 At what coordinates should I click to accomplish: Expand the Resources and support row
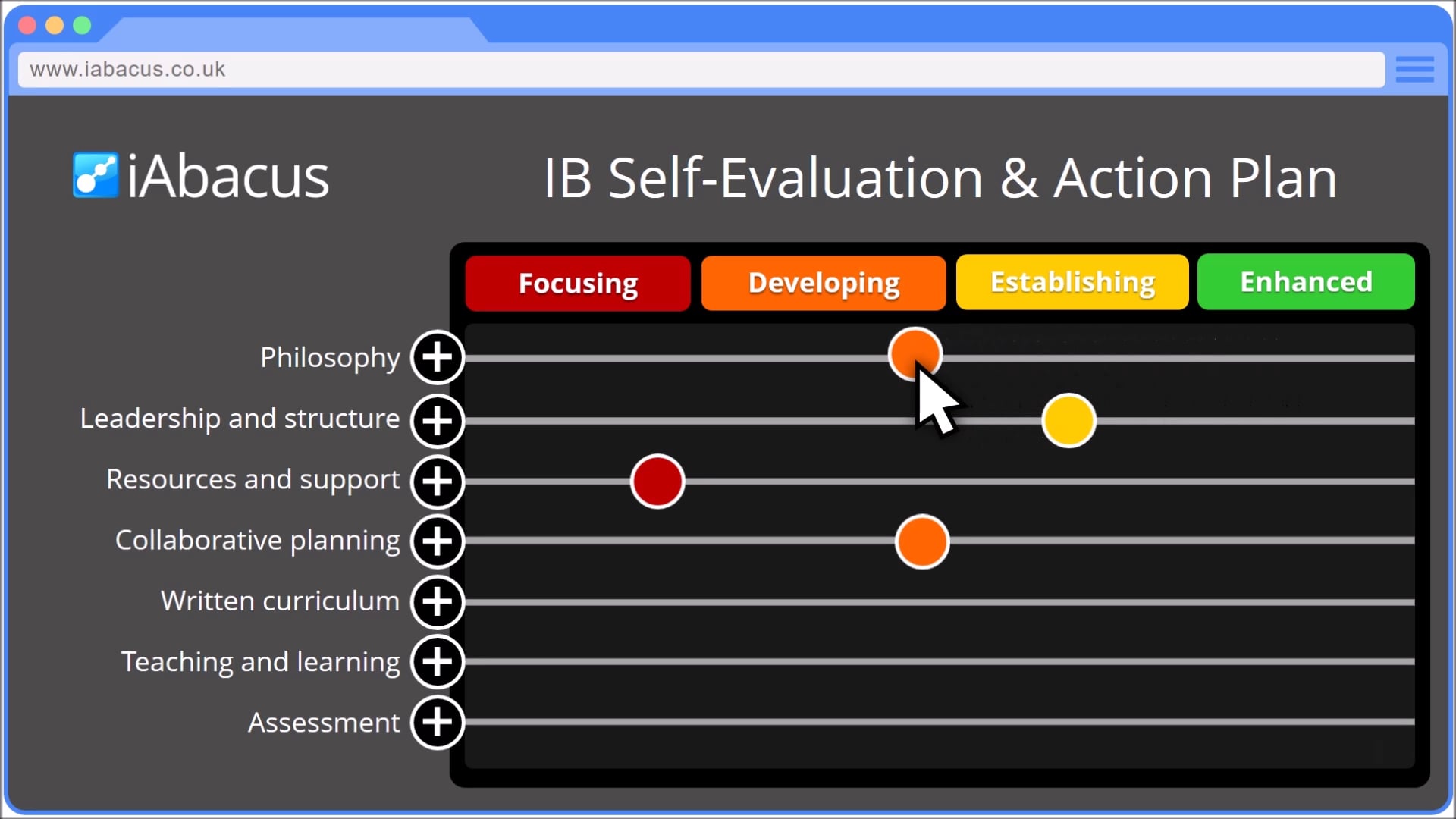(437, 481)
